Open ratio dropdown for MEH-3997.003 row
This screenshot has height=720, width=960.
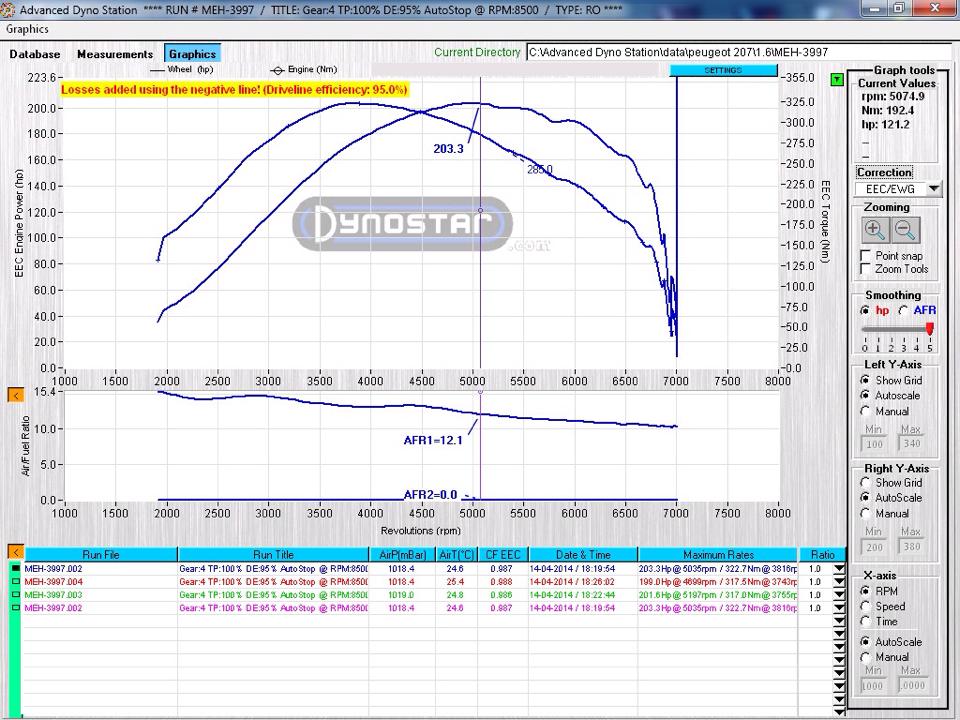click(839, 594)
